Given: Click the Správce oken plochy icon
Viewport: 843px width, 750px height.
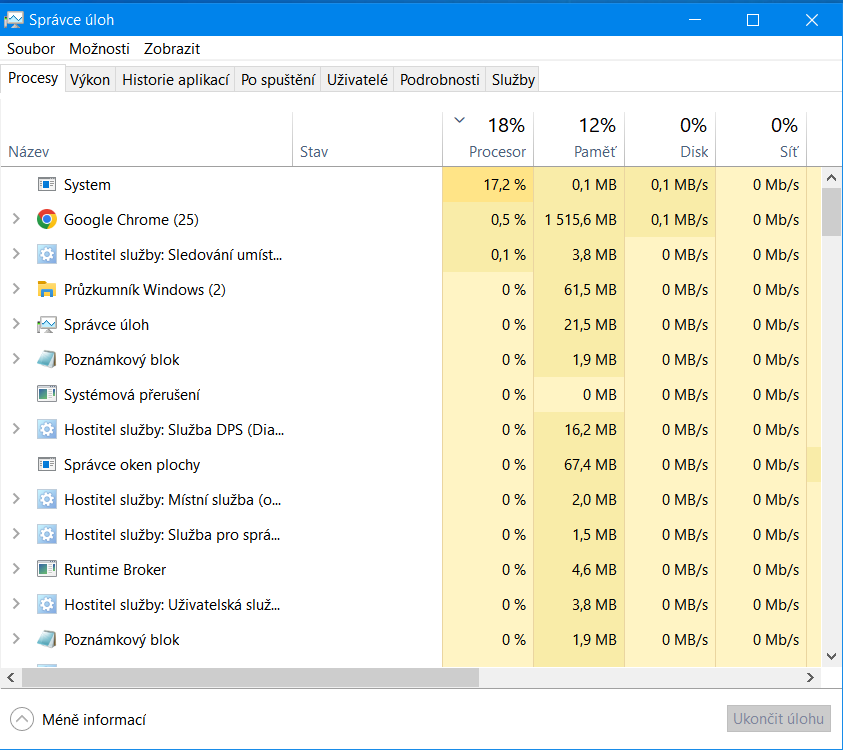Looking at the screenshot, I should click(x=46, y=465).
